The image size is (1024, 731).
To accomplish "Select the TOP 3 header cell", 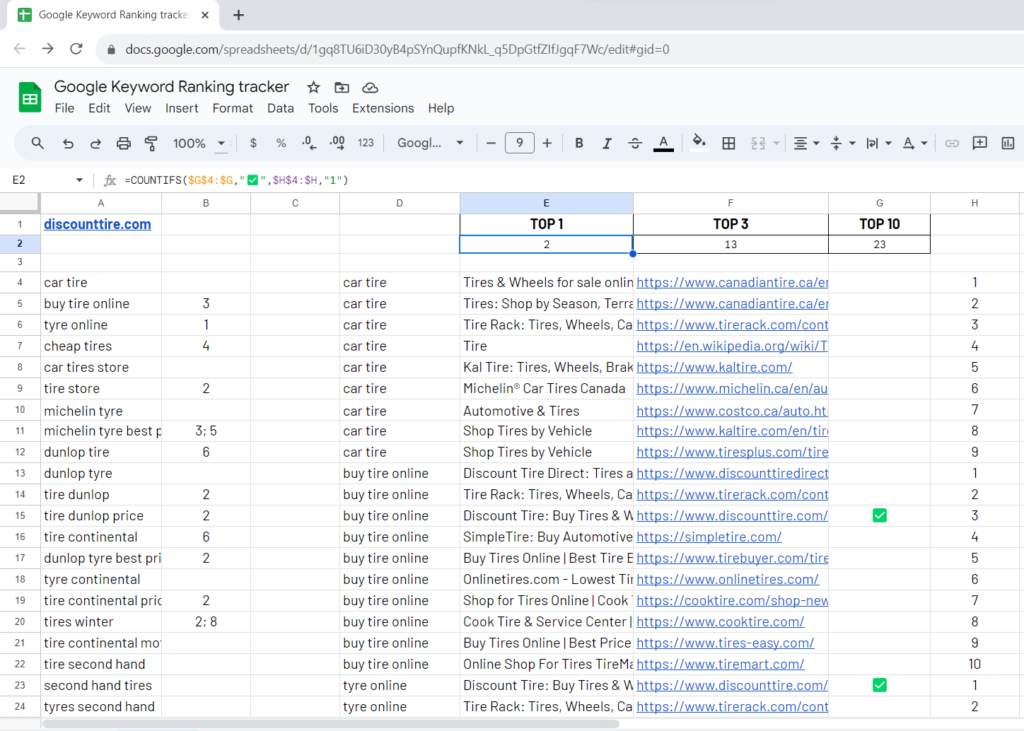I will [x=730, y=224].
